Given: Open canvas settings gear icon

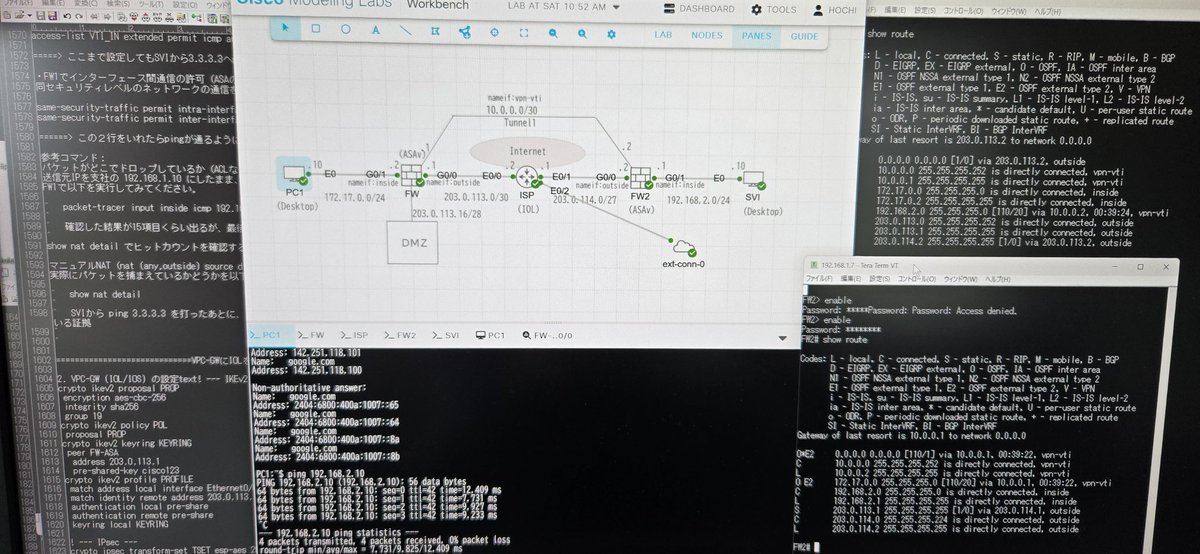Looking at the screenshot, I should (x=612, y=34).
